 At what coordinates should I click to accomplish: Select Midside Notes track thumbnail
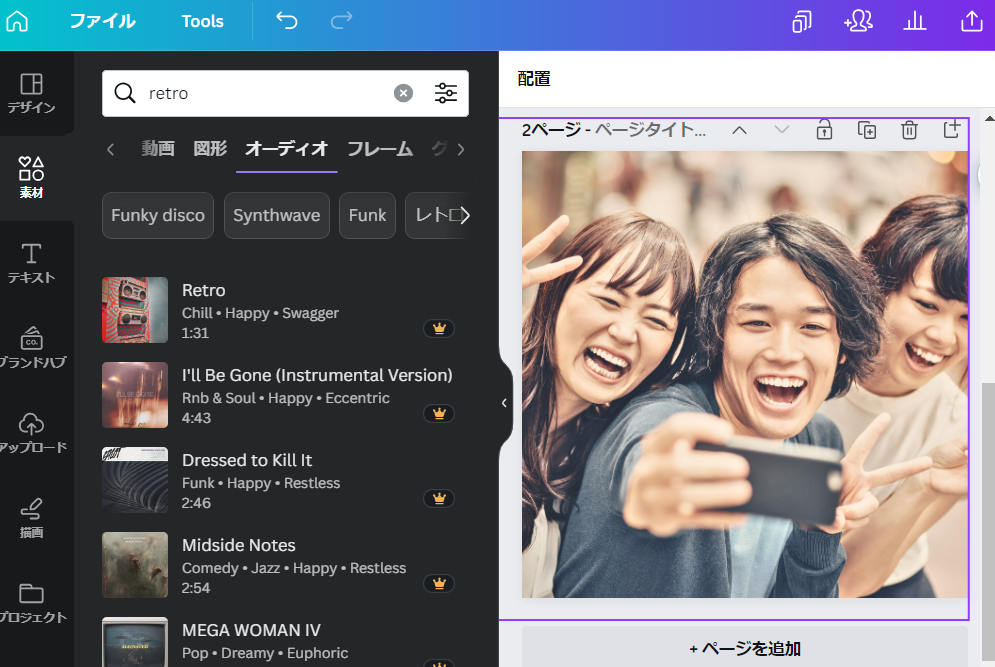coord(135,565)
